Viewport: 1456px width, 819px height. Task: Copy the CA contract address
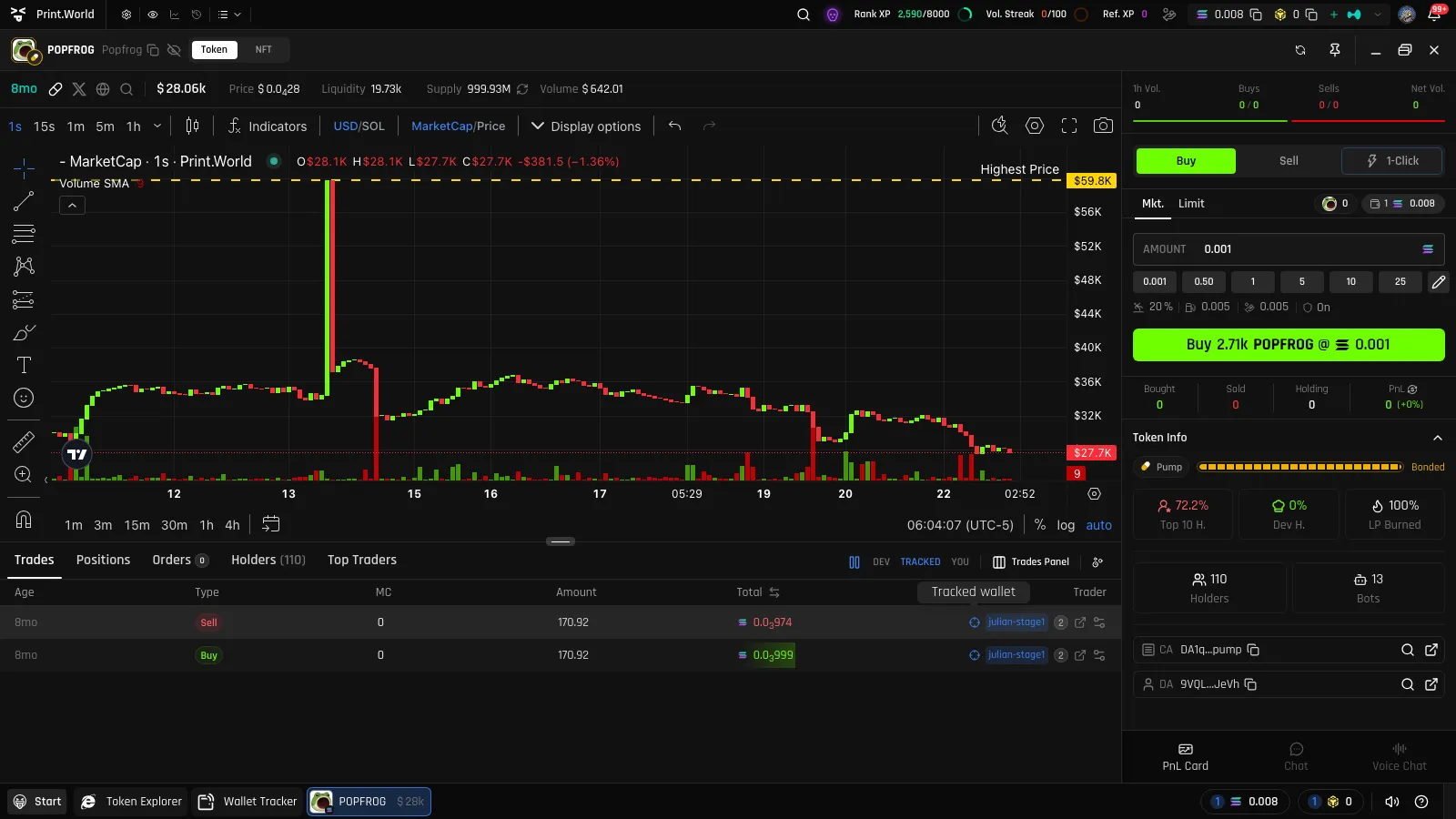(x=1253, y=650)
